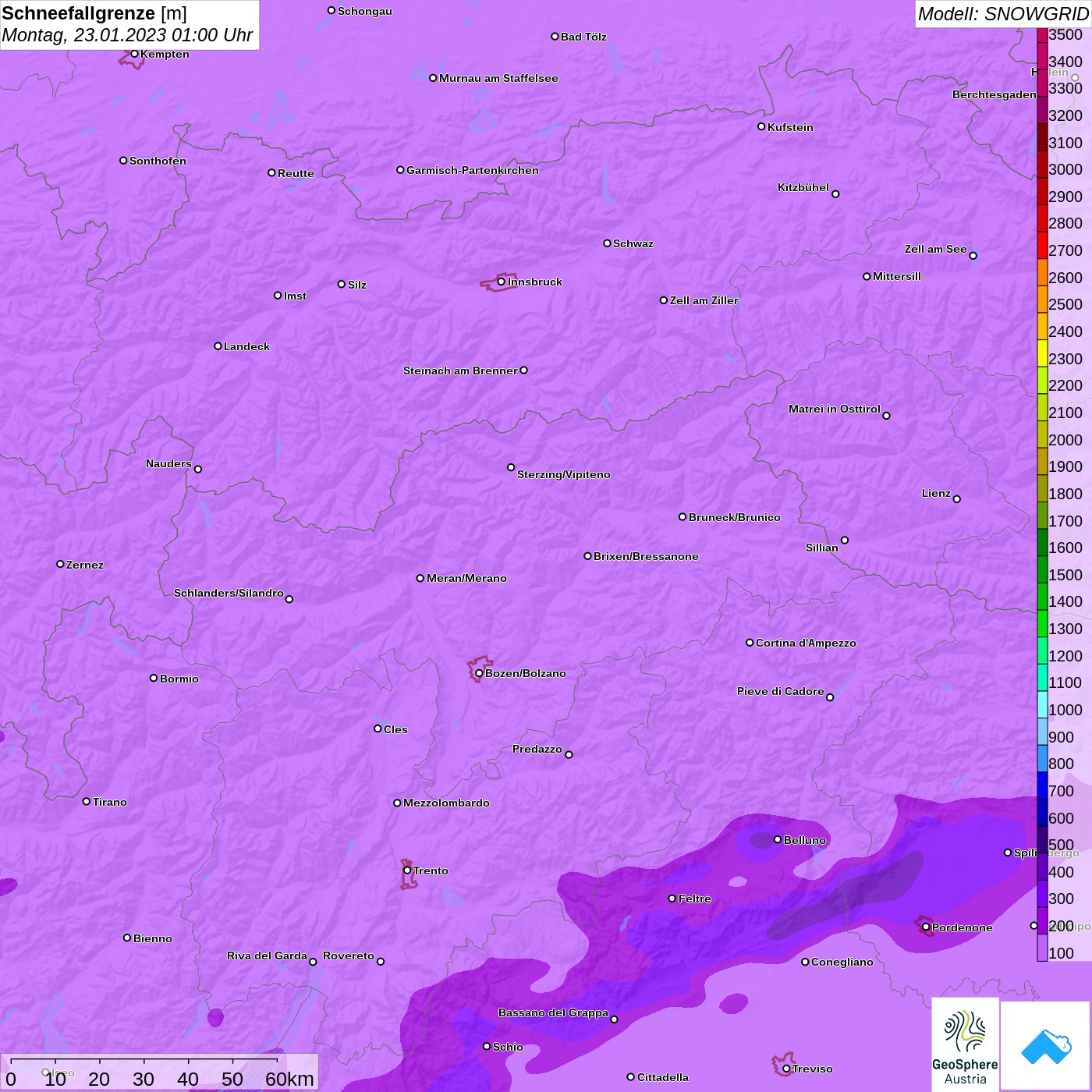This screenshot has height=1092, width=1092.
Task: Click the 2300 m yellow legend swatch
Action: [x=1042, y=353]
